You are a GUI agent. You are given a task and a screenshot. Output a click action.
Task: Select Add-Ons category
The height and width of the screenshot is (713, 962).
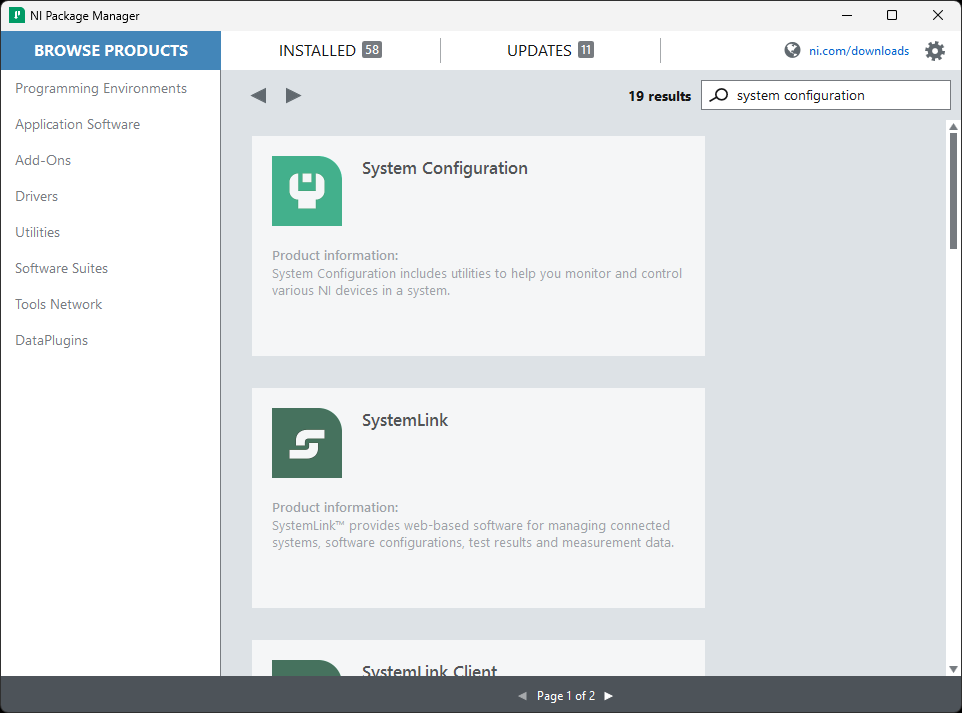click(43, 161)
